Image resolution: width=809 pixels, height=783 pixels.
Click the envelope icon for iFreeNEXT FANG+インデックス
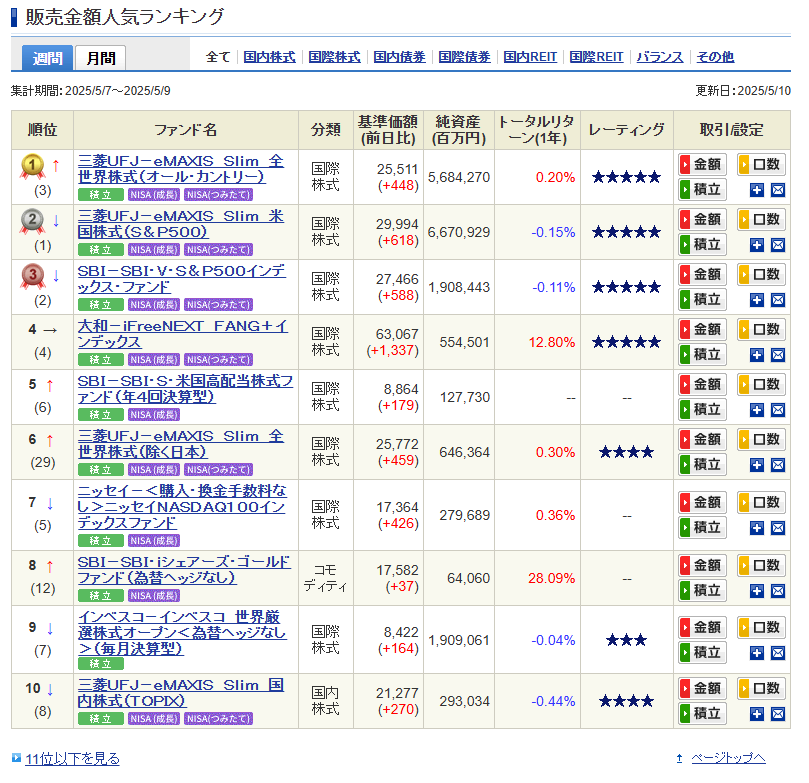[x=778, y=355]
